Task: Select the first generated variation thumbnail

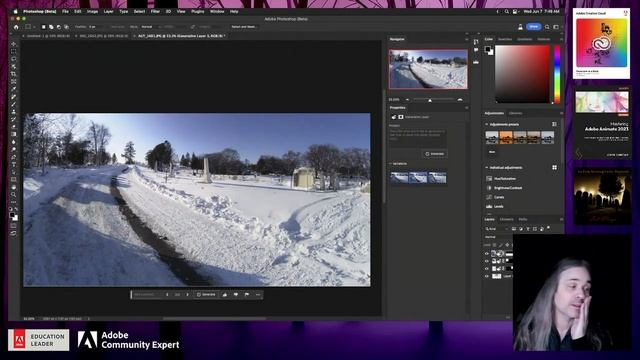Action: [399, 178]
